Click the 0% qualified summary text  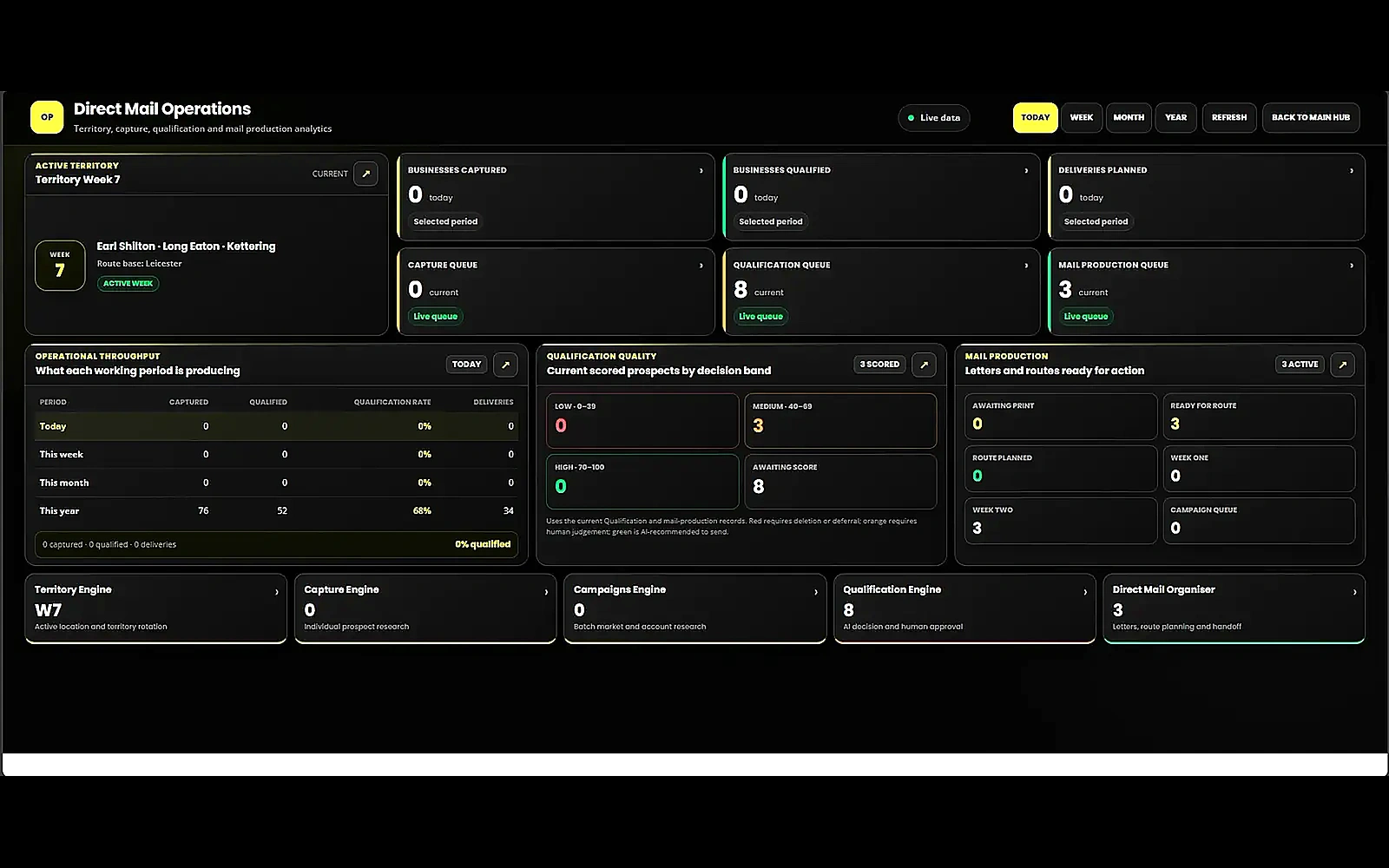pyautogui.click(x=483, y=544)
